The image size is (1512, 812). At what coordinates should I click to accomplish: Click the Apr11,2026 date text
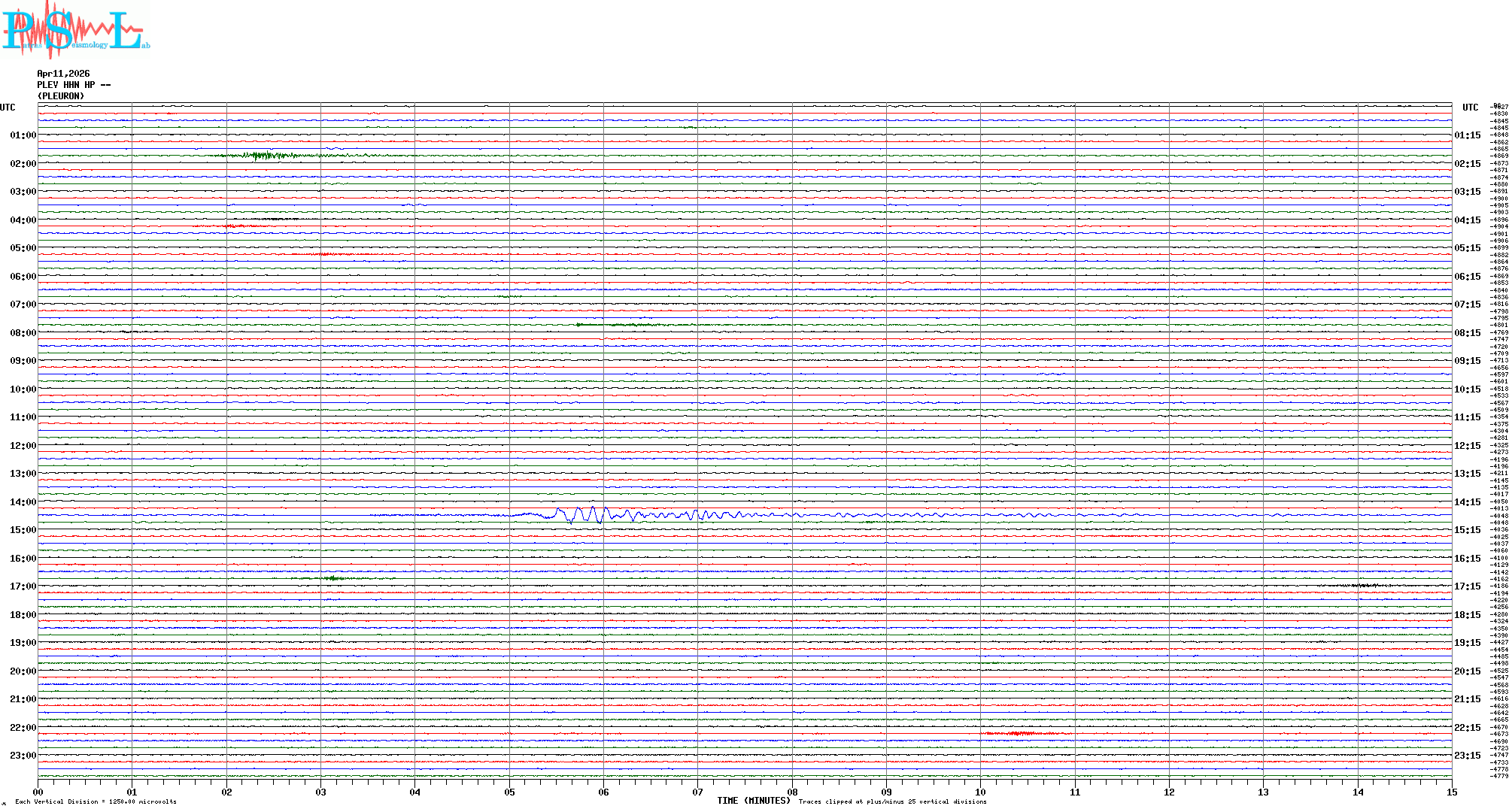(63, 74)
